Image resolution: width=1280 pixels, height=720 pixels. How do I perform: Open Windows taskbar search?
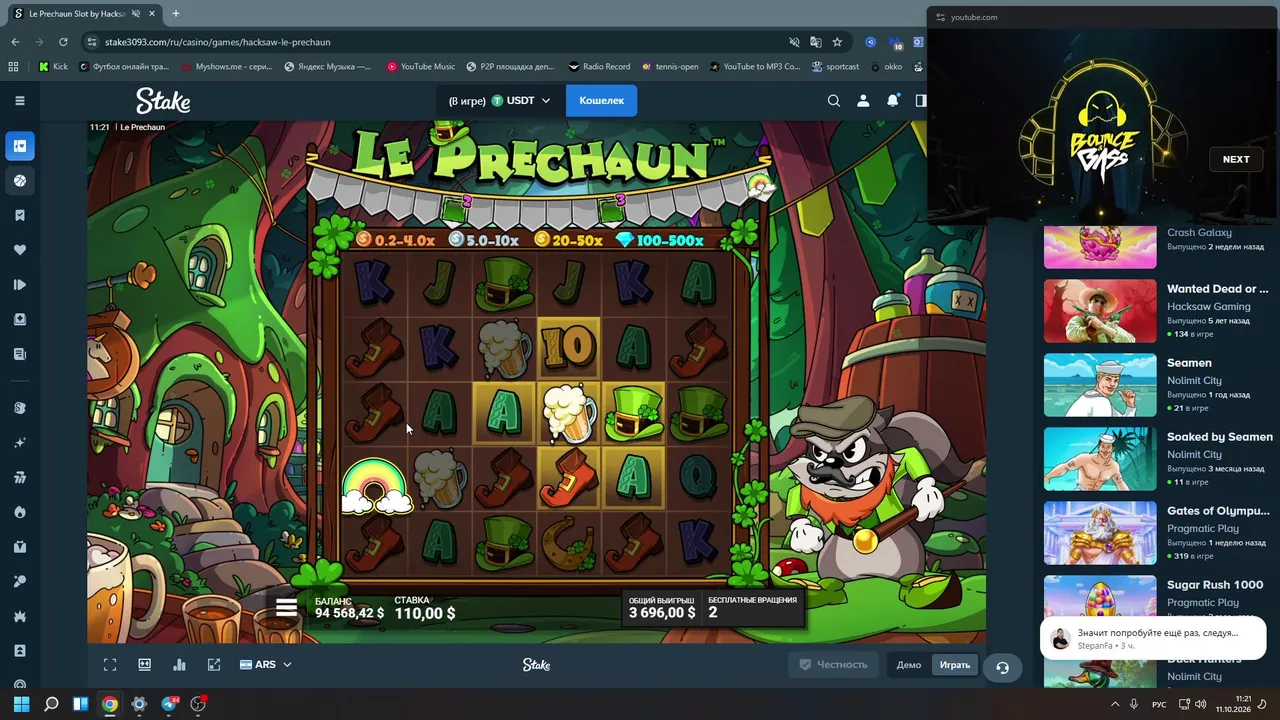pos(51,704)
